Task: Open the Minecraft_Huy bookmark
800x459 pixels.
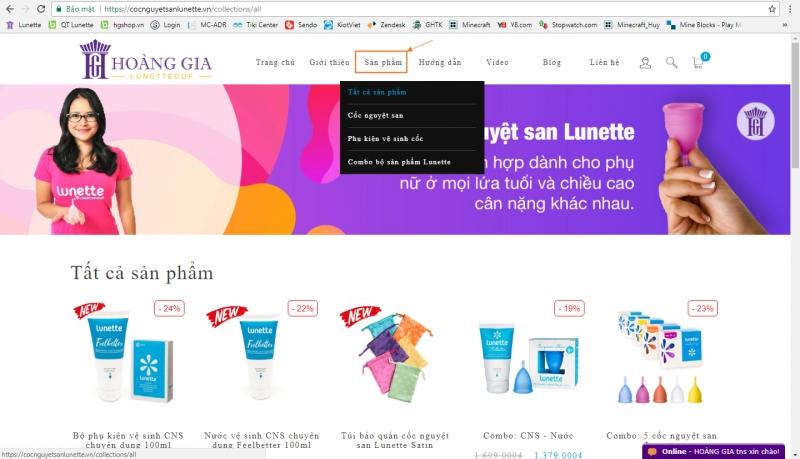Action: pos(632,24)
